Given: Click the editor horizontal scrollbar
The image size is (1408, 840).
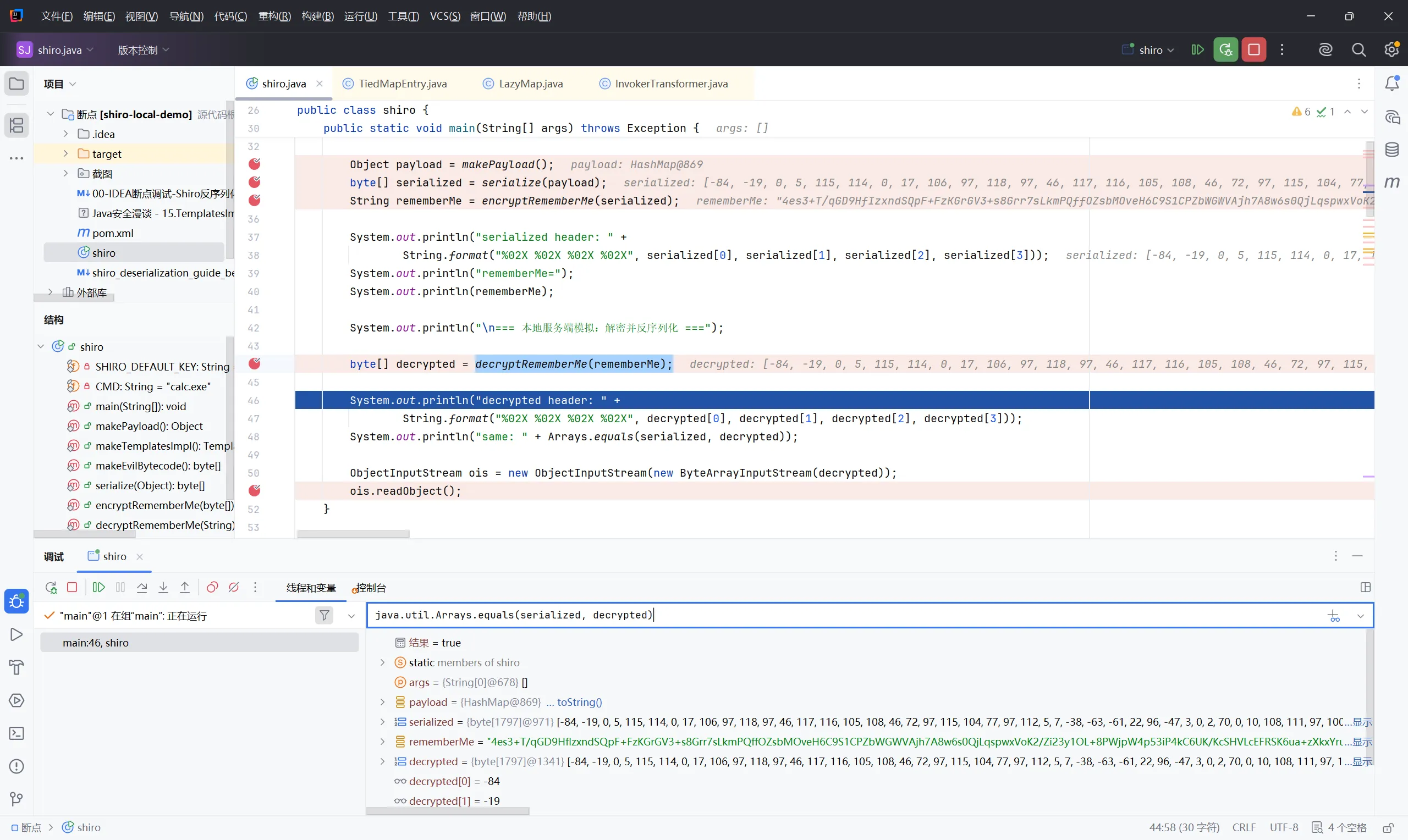Looking at the screenshot, I should [x=353, y=534].
